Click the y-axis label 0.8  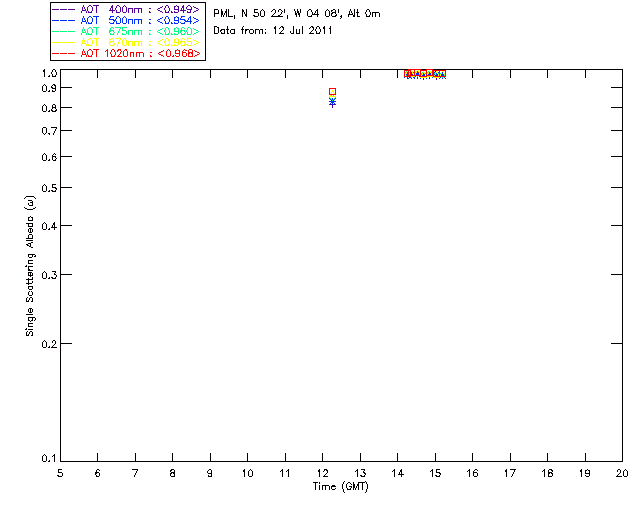49,108
